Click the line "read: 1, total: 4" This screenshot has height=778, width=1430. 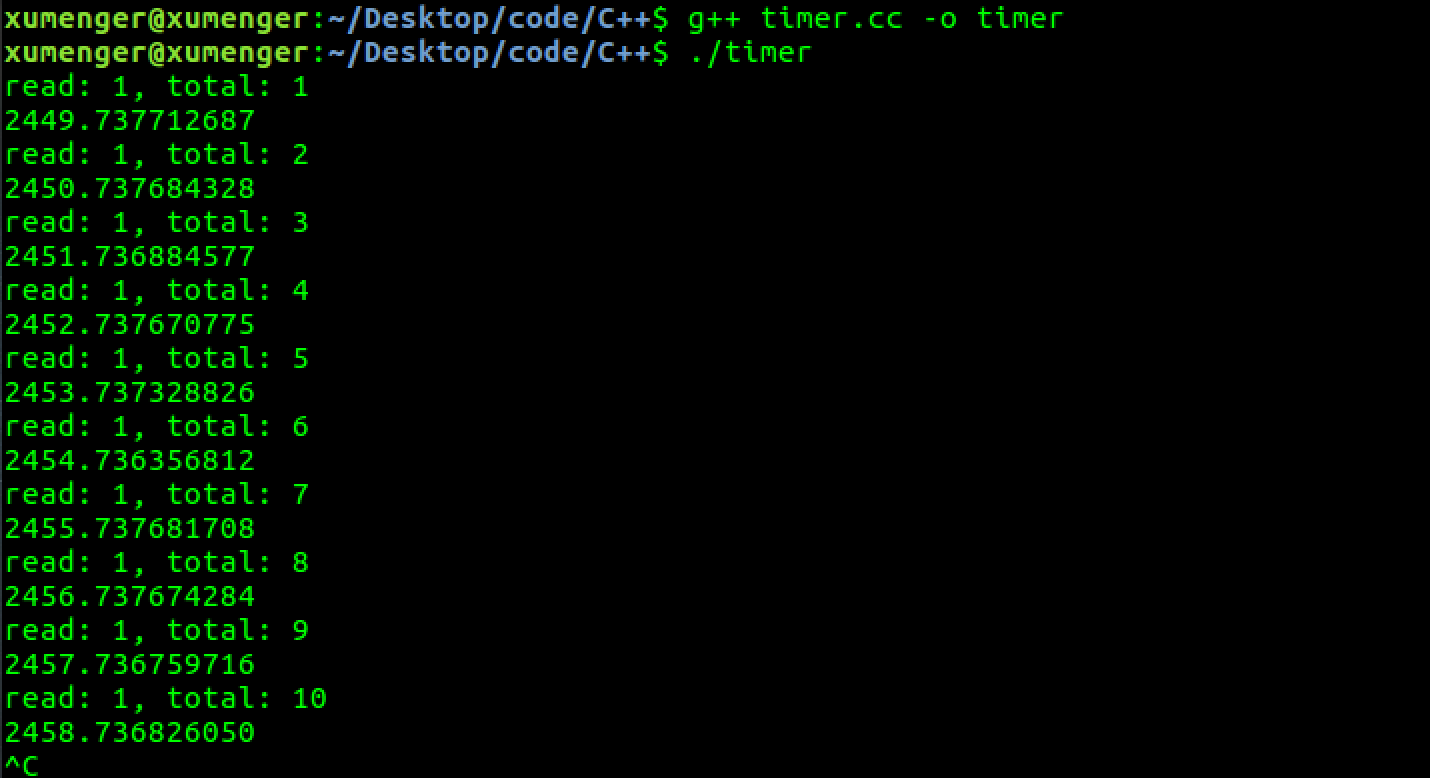click(157, 291)
